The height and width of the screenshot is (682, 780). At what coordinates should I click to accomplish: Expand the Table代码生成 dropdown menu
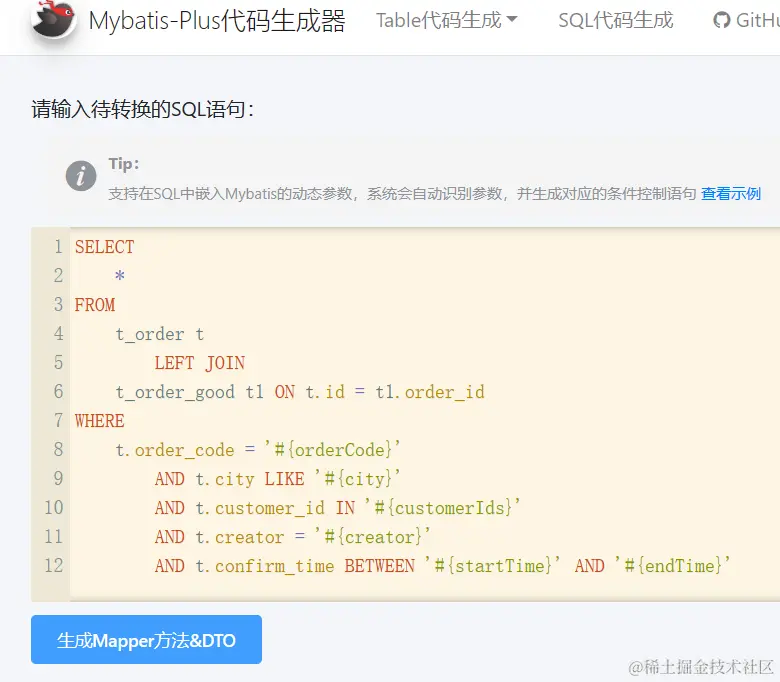pos(446,20)
